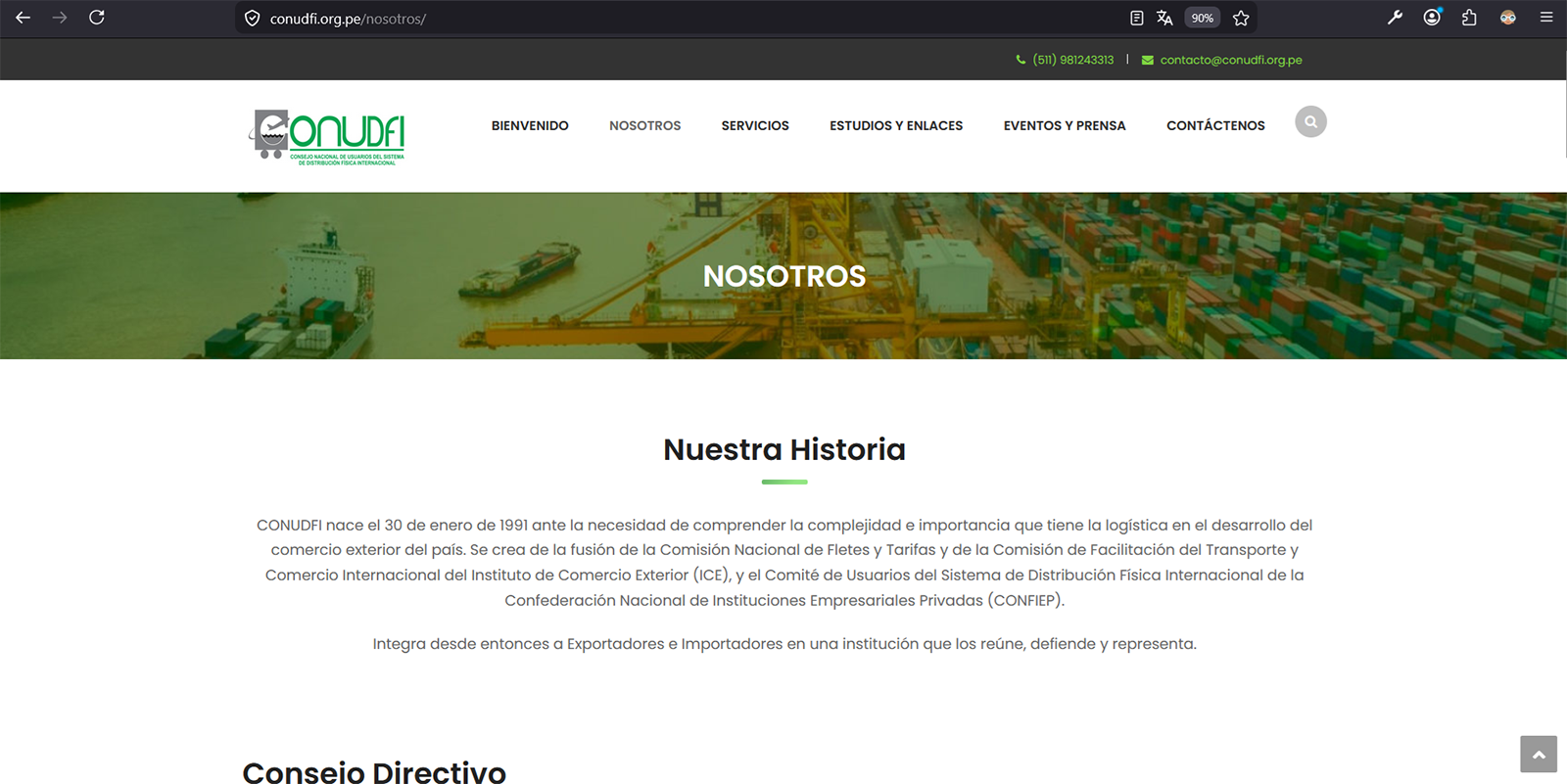This screenshot has width=1567, height=784.
Task: Open the translate page icon
Action: click(x=1164, y=18)
